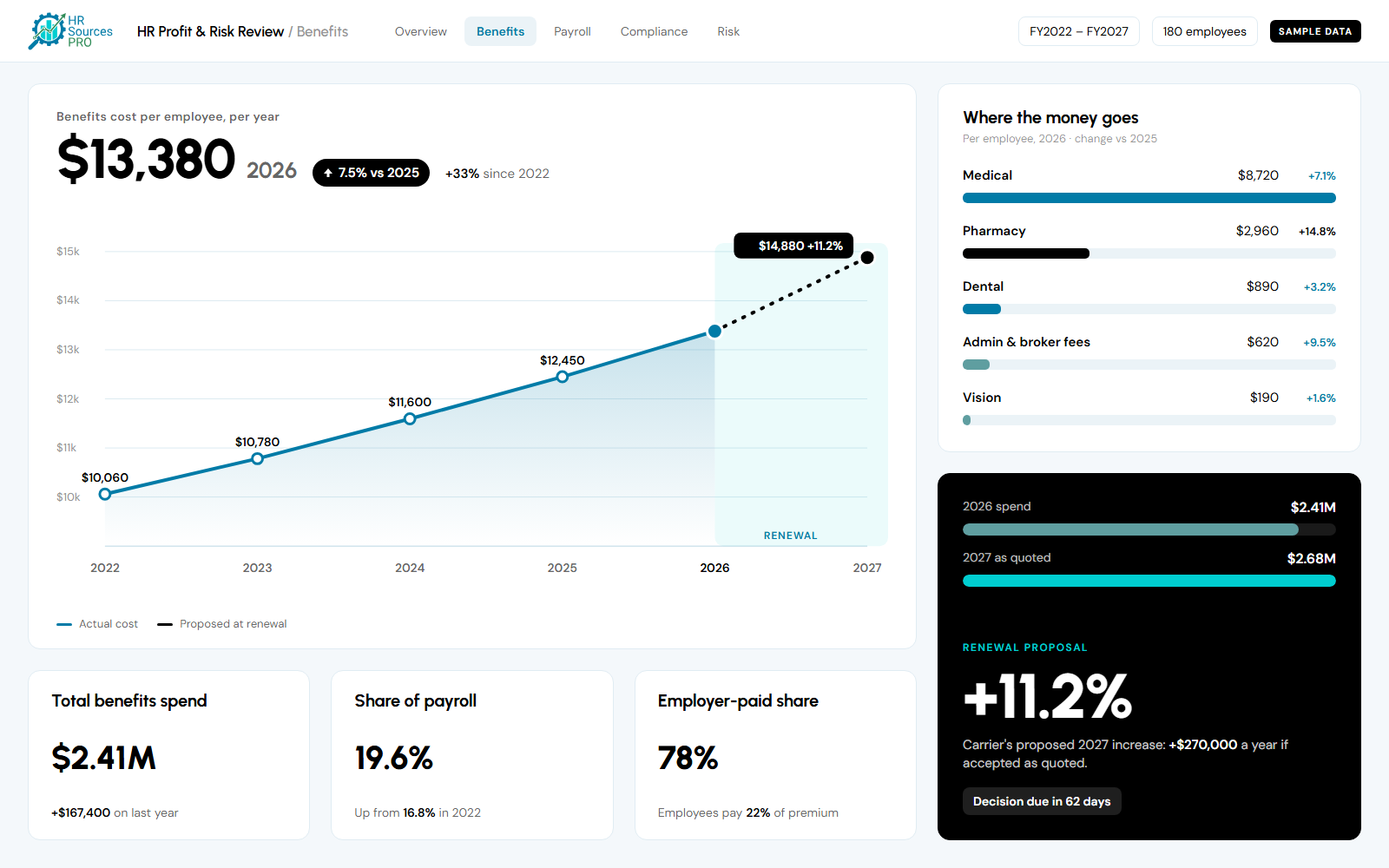Click the 2027 as quoted progress bar
1389x868 pixels.
1149,581
